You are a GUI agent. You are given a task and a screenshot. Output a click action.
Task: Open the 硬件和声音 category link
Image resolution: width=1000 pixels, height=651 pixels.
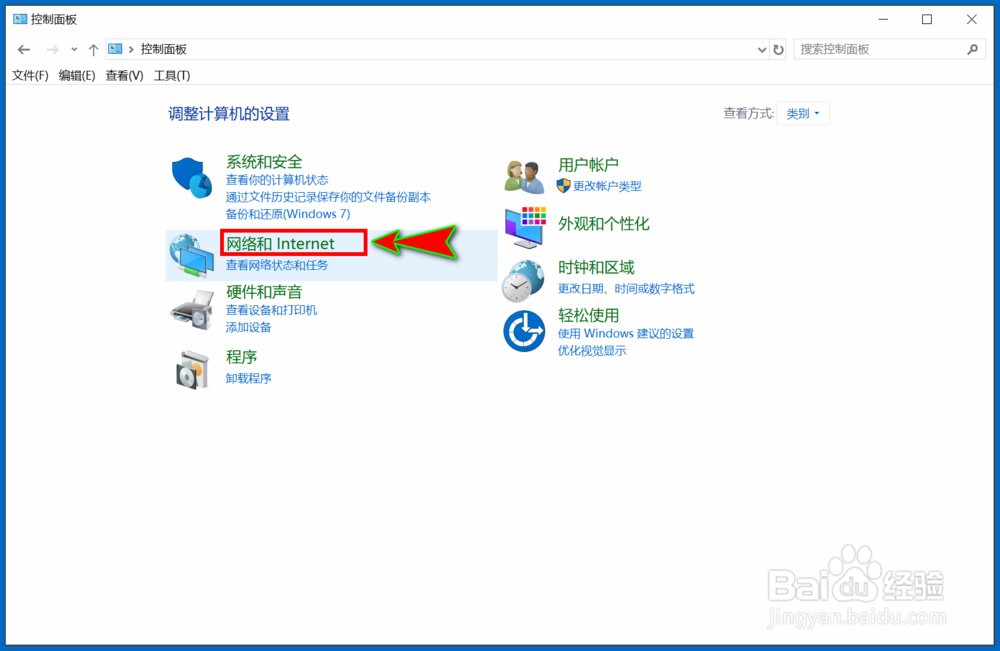coord(264,292)
